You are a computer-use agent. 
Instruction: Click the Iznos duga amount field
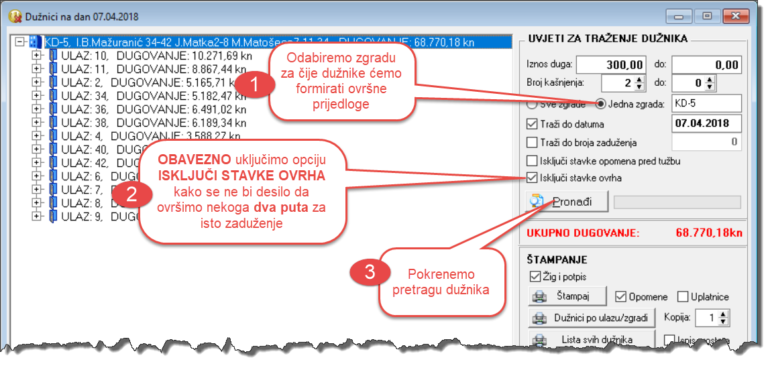(x=609, y=64)
